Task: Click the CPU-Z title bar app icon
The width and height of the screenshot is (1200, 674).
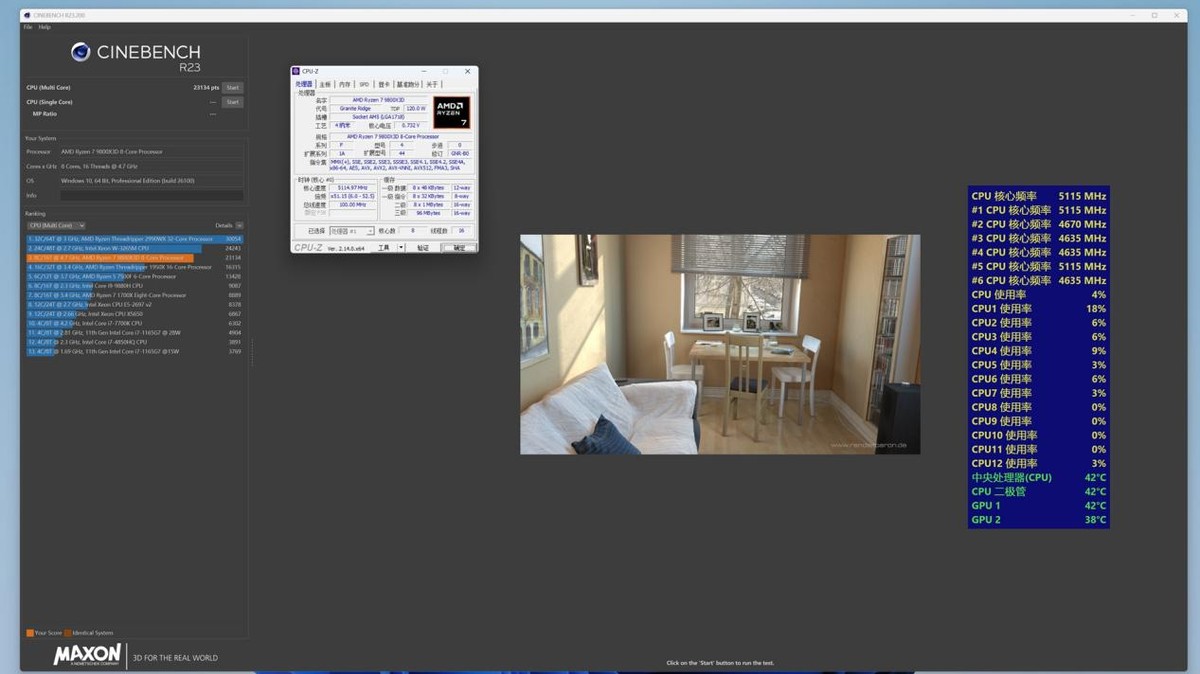Action: point(296,72)
